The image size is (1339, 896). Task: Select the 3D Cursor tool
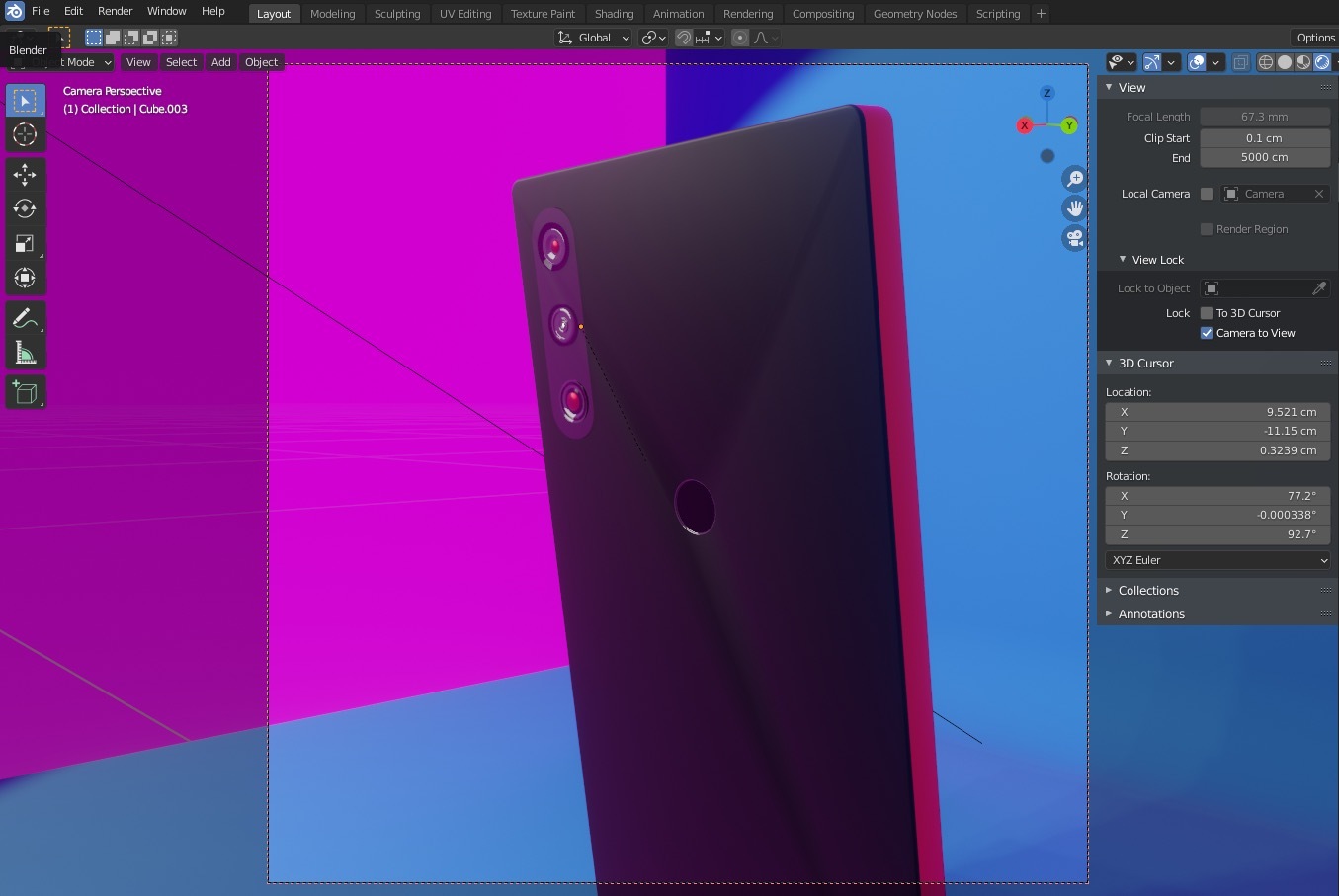[x=26, y=134]
